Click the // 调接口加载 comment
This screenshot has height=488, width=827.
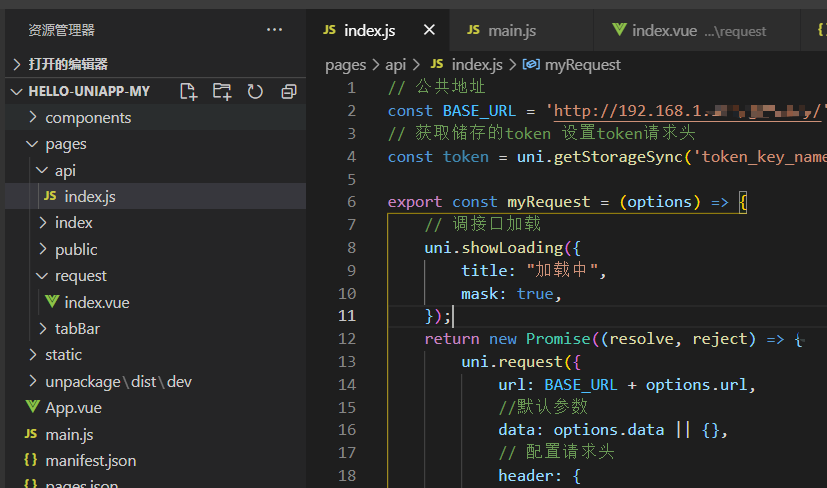pos(483,224)
